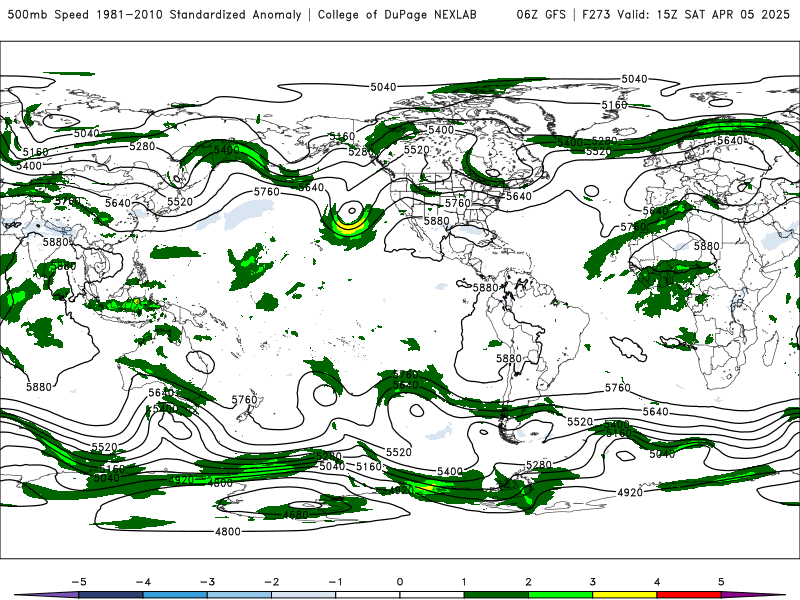This screenshot has width=800, height=600.
Task: Click the colorbar tick label "-1"
Action: pyautogui.click(x=335, y=582)
